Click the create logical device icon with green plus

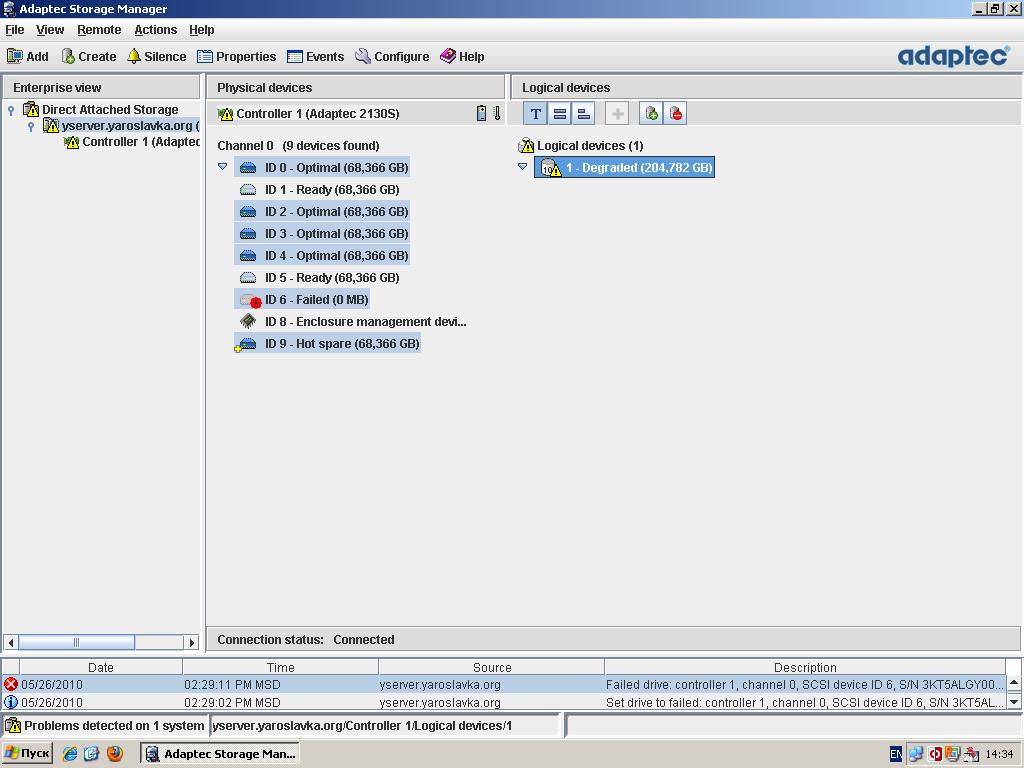[x=651, y=114]
